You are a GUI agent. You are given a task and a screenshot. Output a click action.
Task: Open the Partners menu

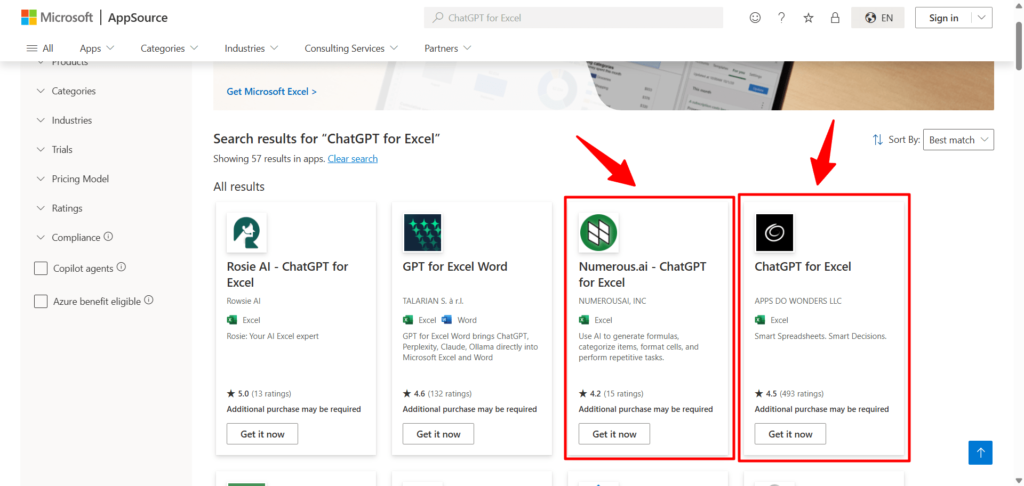click(447, 48)
